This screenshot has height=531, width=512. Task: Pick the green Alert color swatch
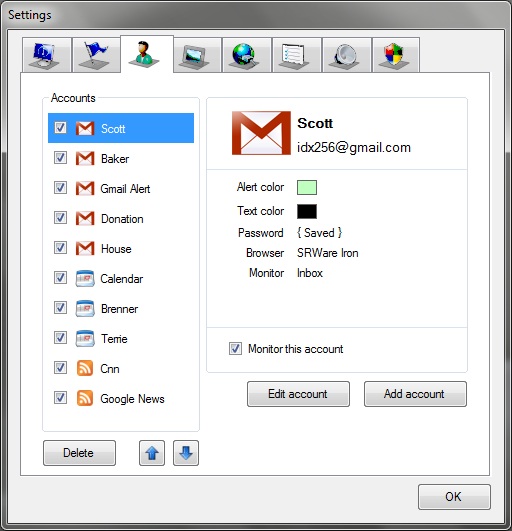coord(307,187)
